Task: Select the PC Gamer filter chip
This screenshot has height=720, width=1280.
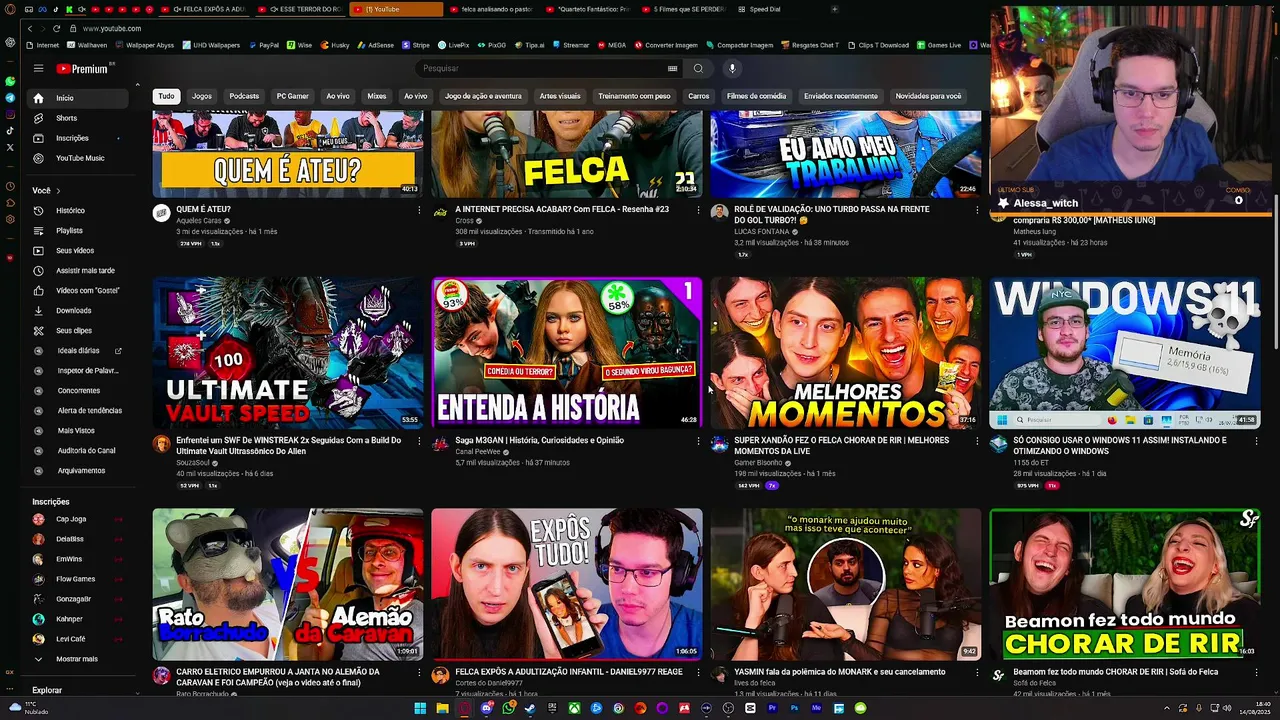Action: click(x=293, y=96)
